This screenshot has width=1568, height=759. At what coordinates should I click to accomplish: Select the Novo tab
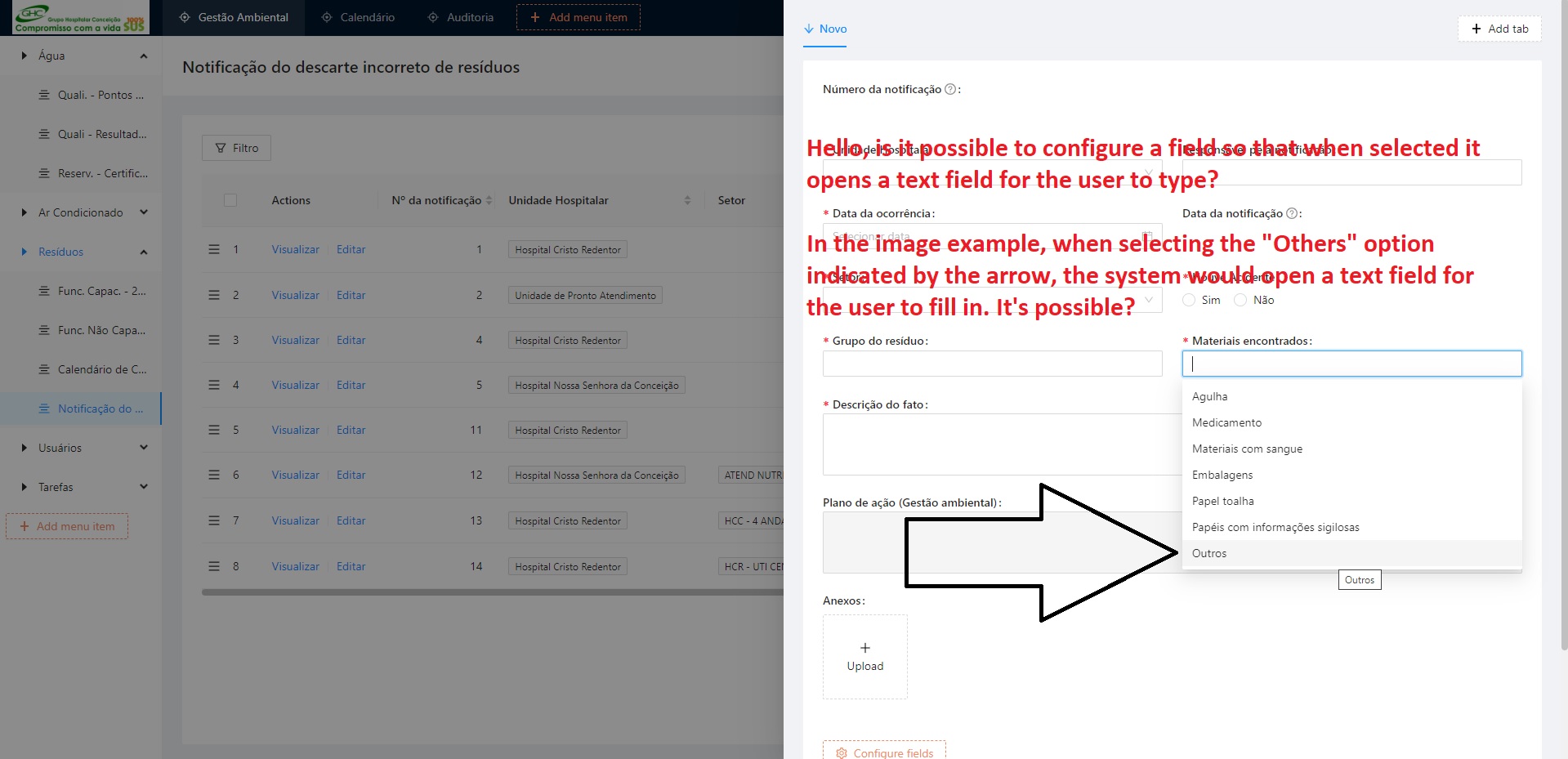coord(826,29)
